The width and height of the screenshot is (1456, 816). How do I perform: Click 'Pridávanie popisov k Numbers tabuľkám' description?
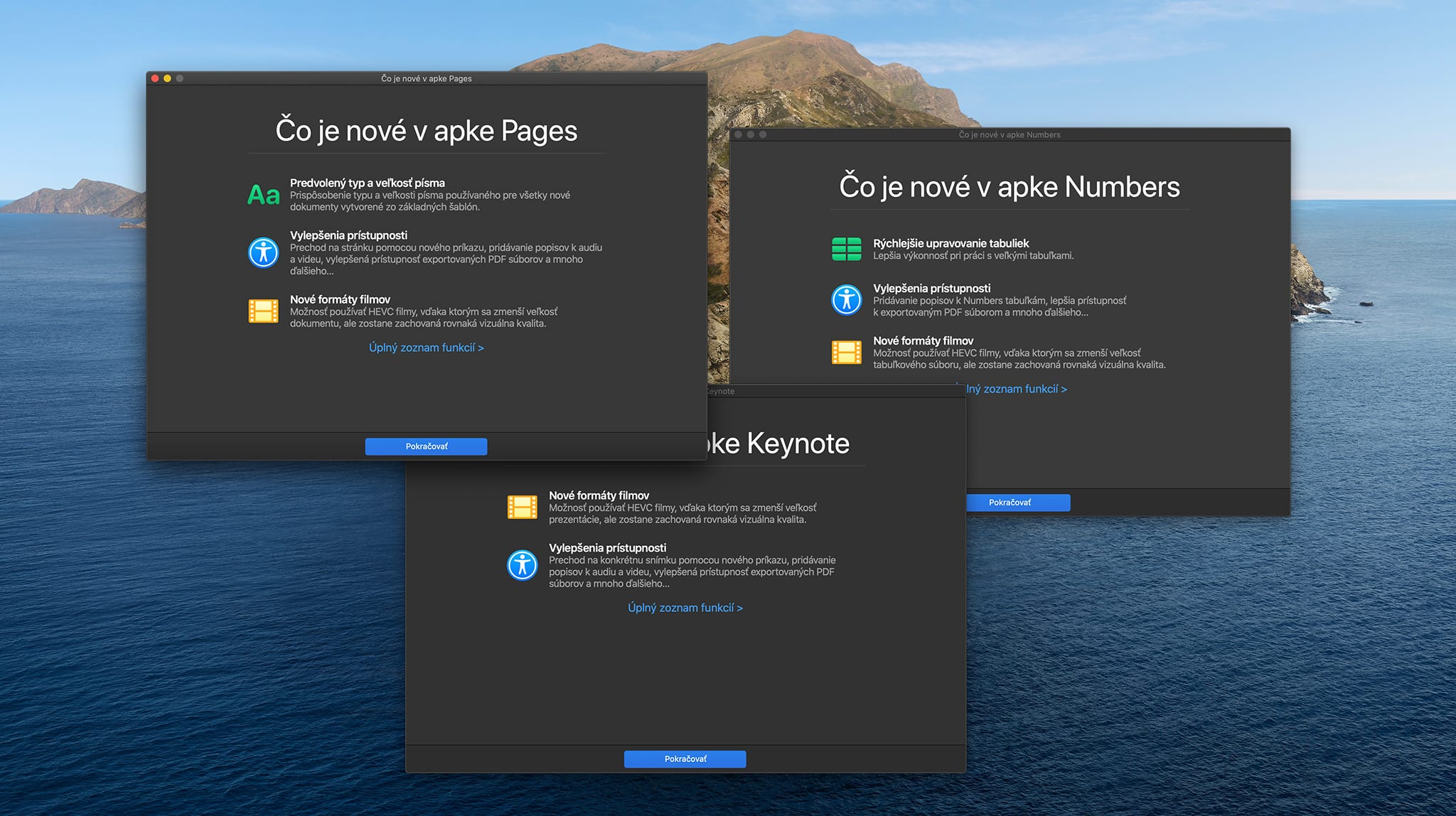click(x=1000, y=306)
